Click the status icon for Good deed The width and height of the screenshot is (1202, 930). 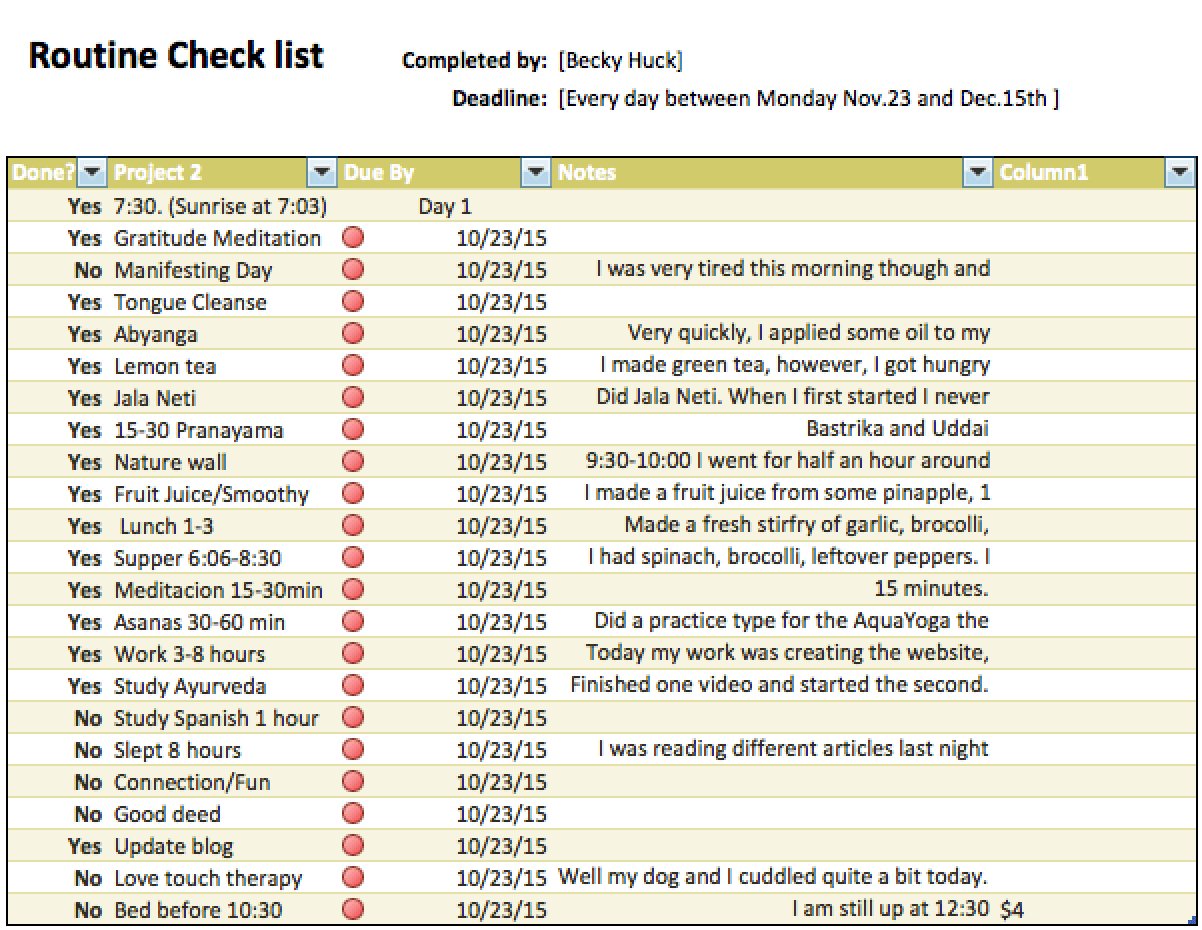[x=351, y=814]
